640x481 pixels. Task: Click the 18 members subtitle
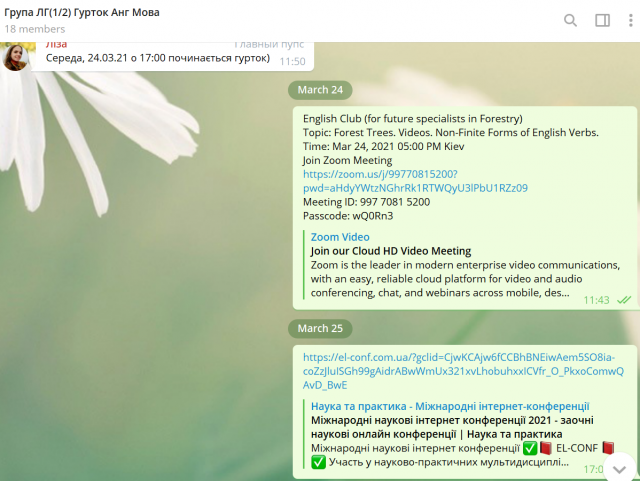pyautogui.click(x=35, y=29)
